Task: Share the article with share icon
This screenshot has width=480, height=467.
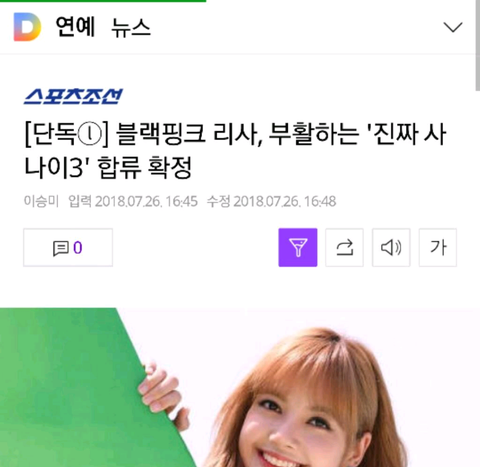Action: [344, 247]
